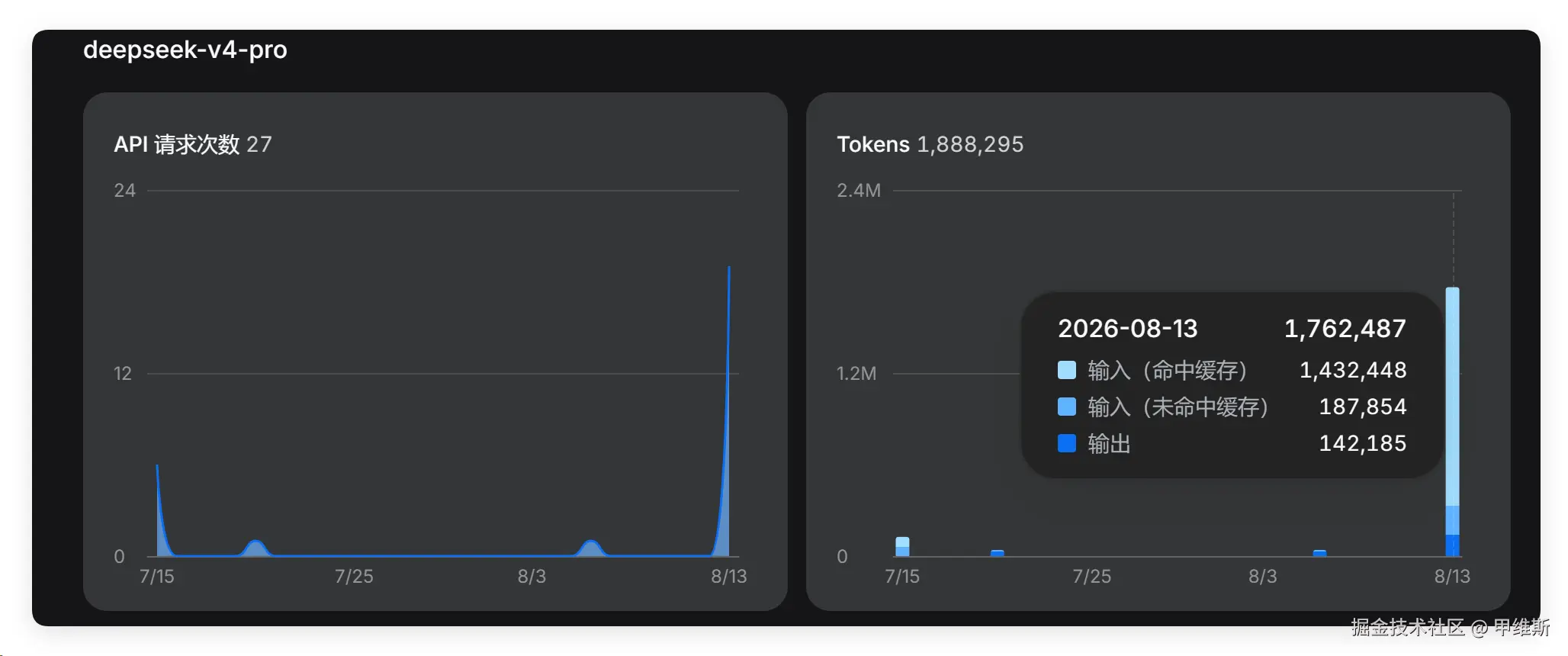Click the 输入（命中缓存）tooltip row
The height and width of the screenshot is (656, 1568).
(1232, 370)
